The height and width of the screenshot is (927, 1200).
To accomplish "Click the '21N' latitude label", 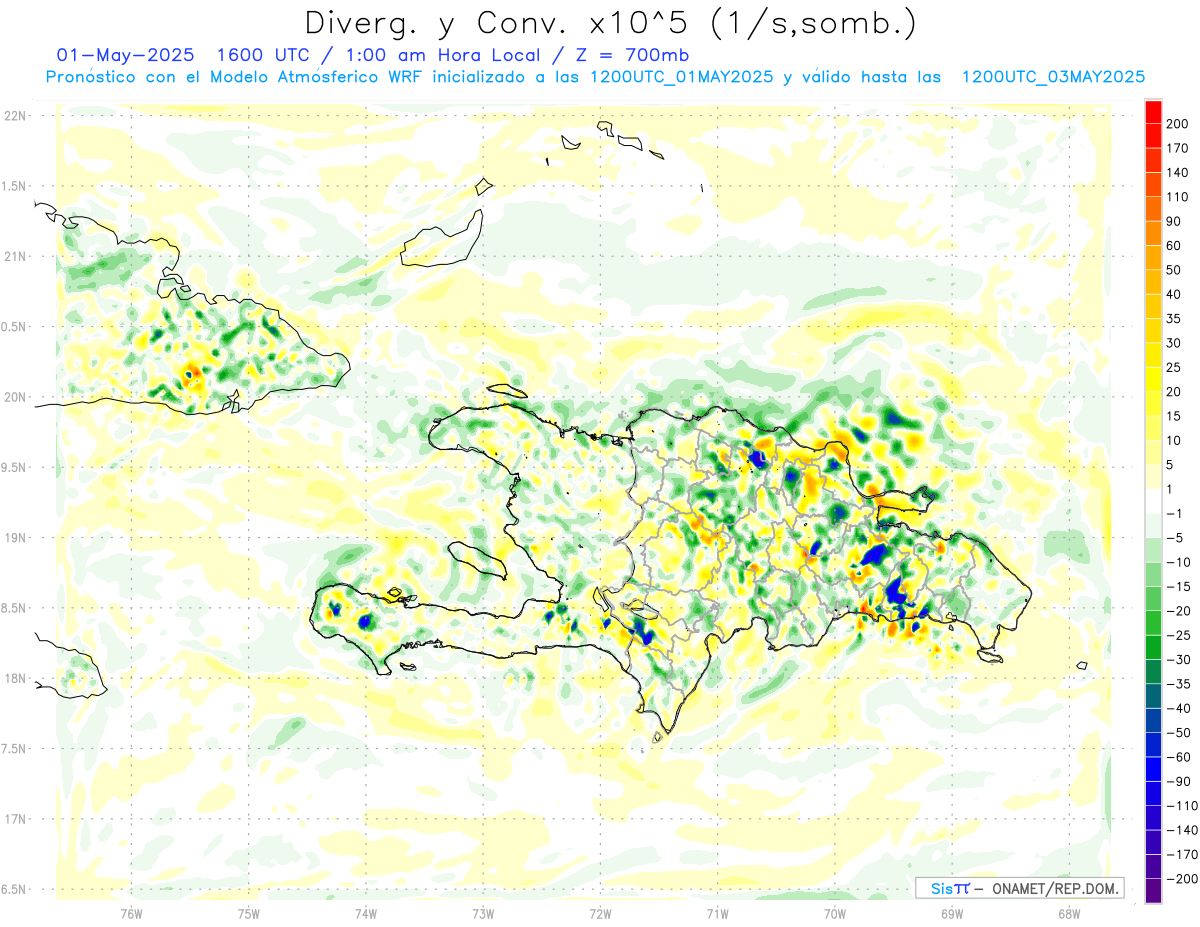I will point(15,256).
